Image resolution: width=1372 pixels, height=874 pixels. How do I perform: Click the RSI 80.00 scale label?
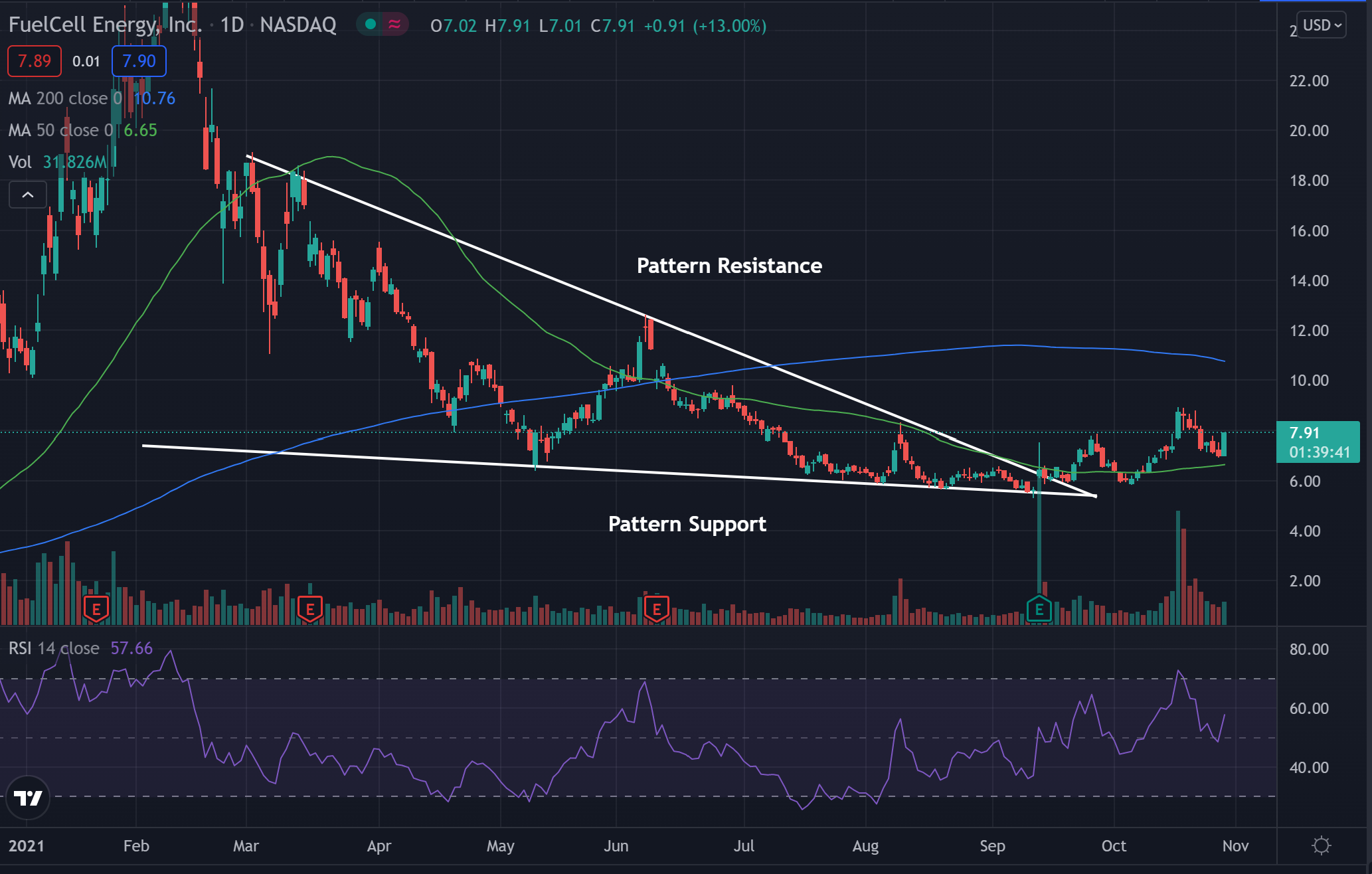pyautogui.click(x=1309, y=650)
